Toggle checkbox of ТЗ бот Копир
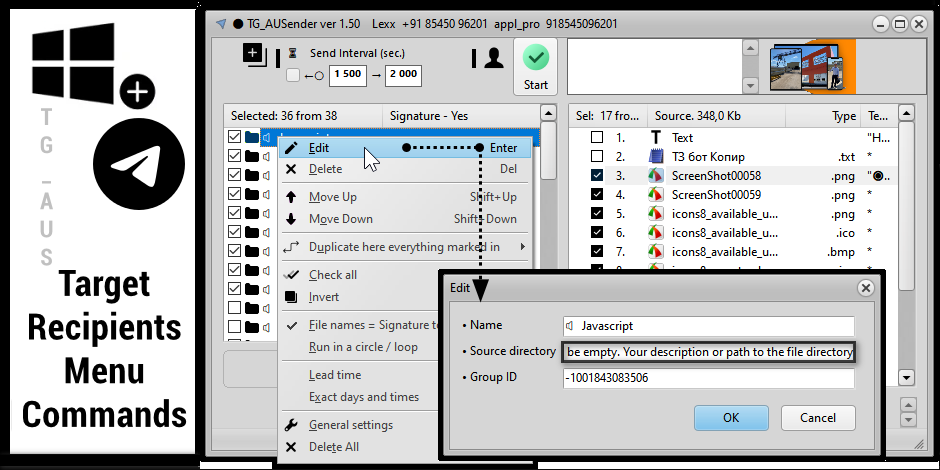Screen dimensions: 940x470 [x=596, y=157]
